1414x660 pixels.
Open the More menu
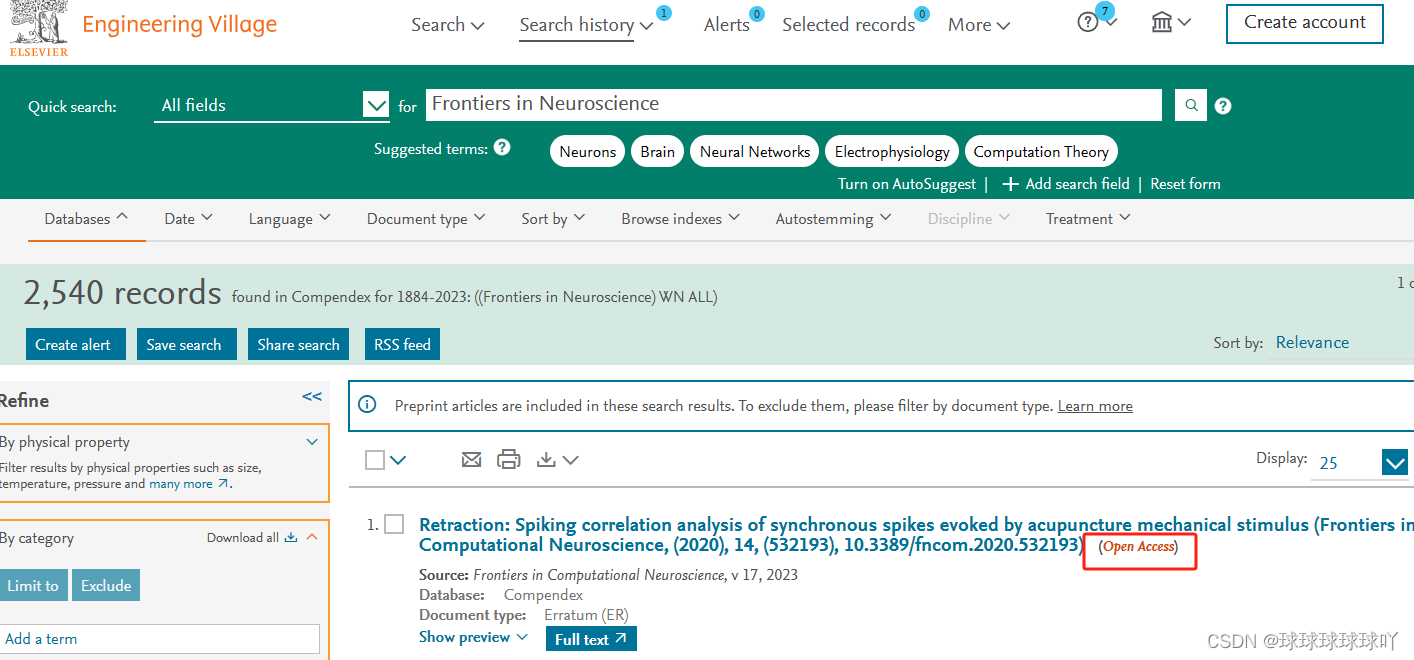tap(979, 25)
